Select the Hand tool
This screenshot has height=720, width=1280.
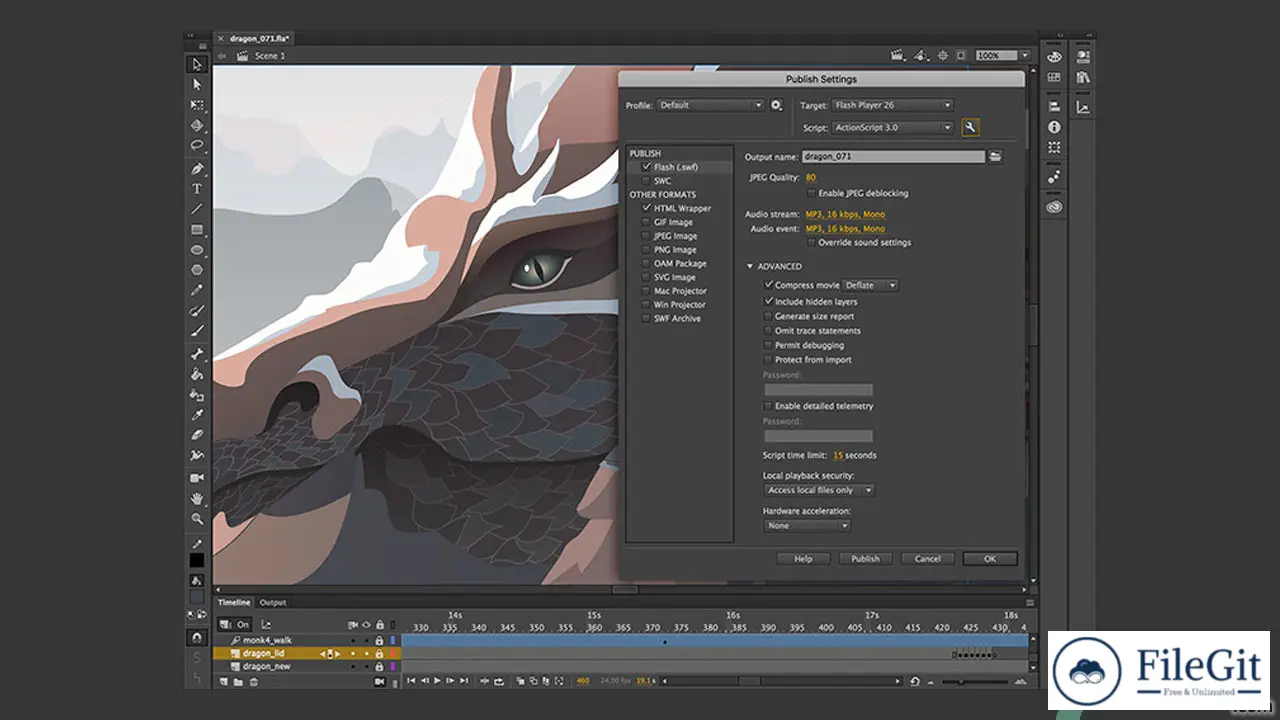click(197, 498)
